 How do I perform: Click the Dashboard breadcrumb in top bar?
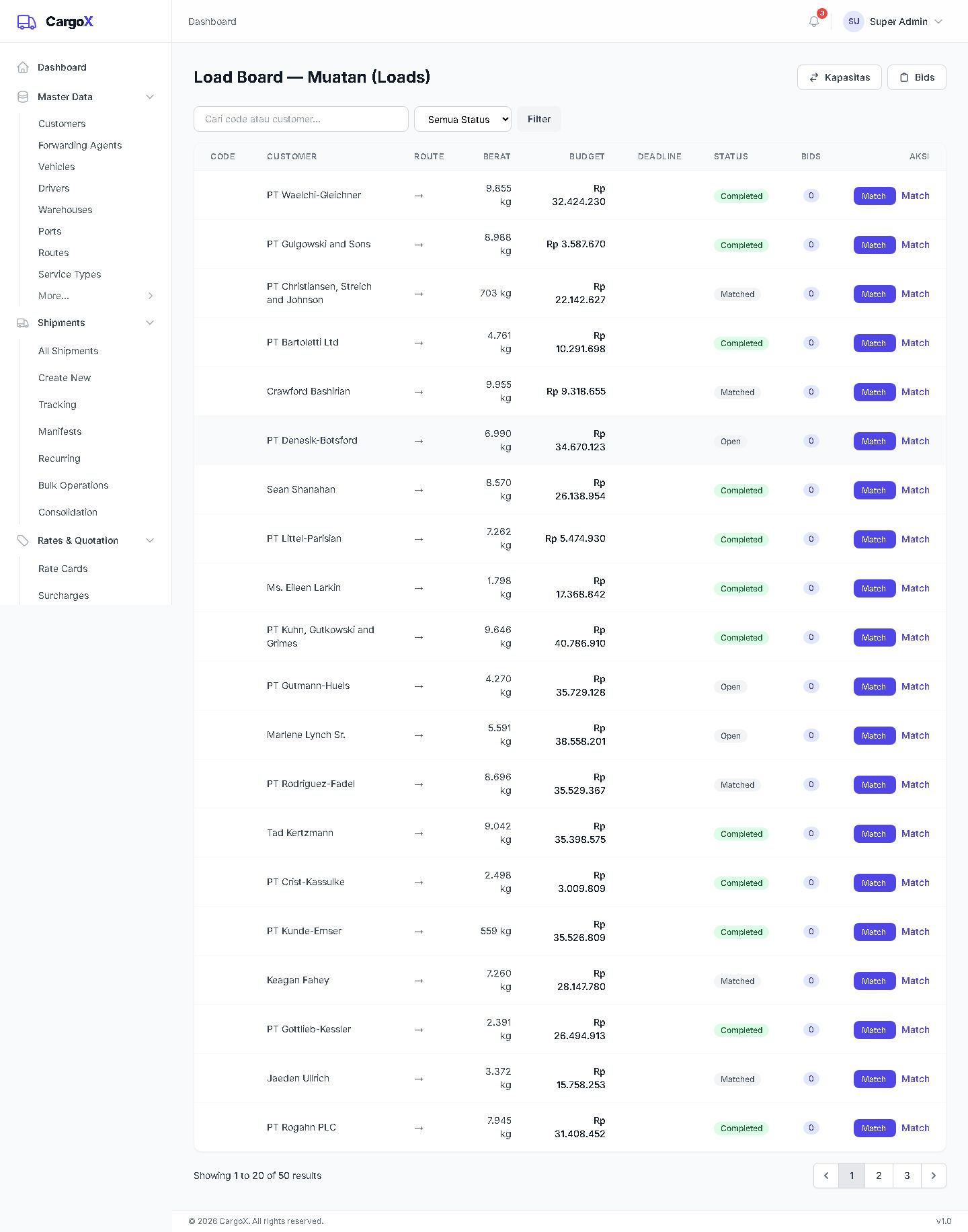212,22
